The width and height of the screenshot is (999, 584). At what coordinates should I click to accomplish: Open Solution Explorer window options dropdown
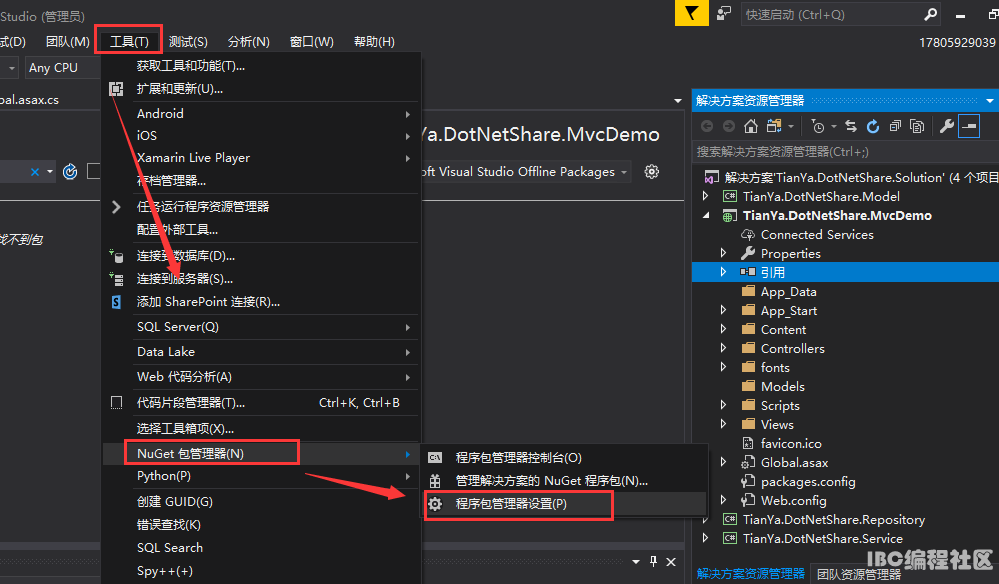pyautogui.click(x=989, y=101)
